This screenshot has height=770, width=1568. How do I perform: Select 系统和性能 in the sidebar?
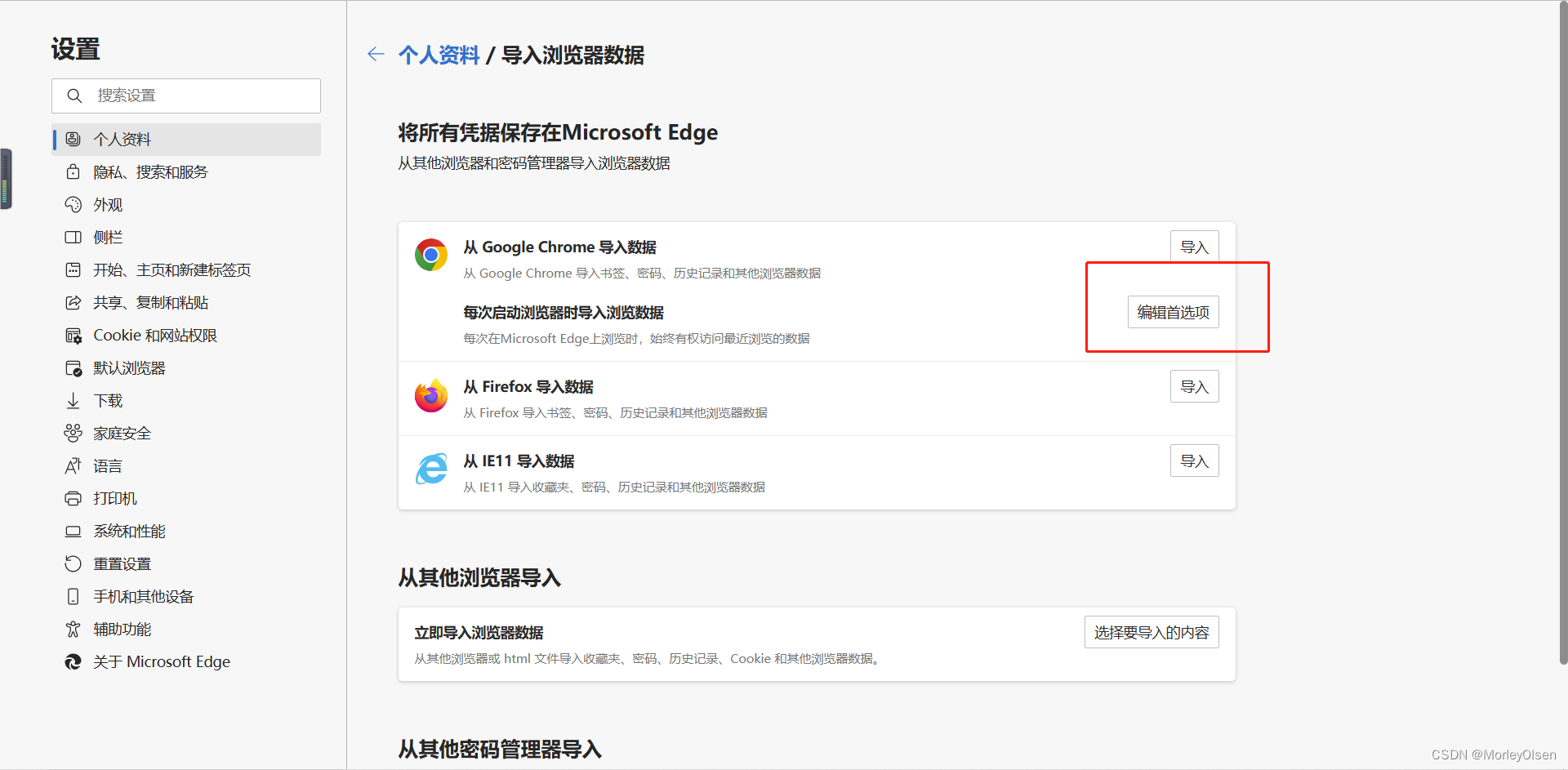[x=186, y=531]
